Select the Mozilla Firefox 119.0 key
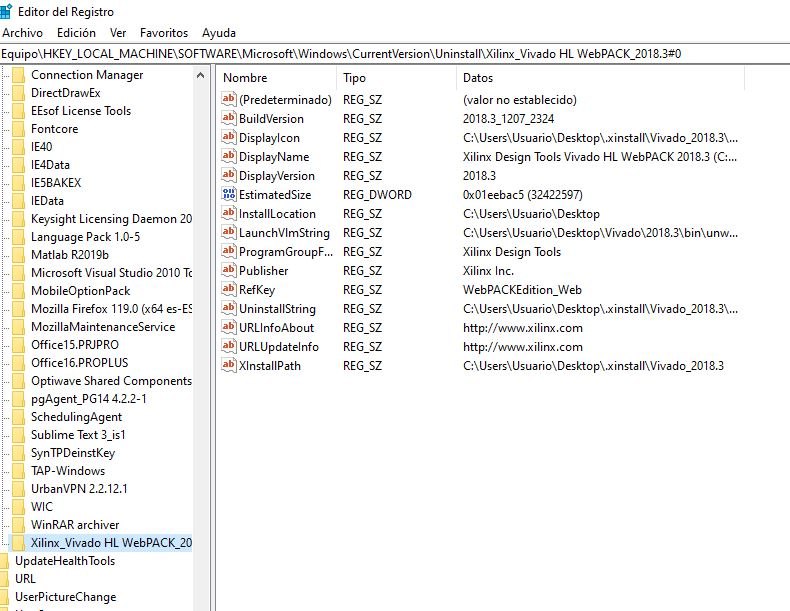This screenshot has width=790, height=611. click(x=111, y=309)
